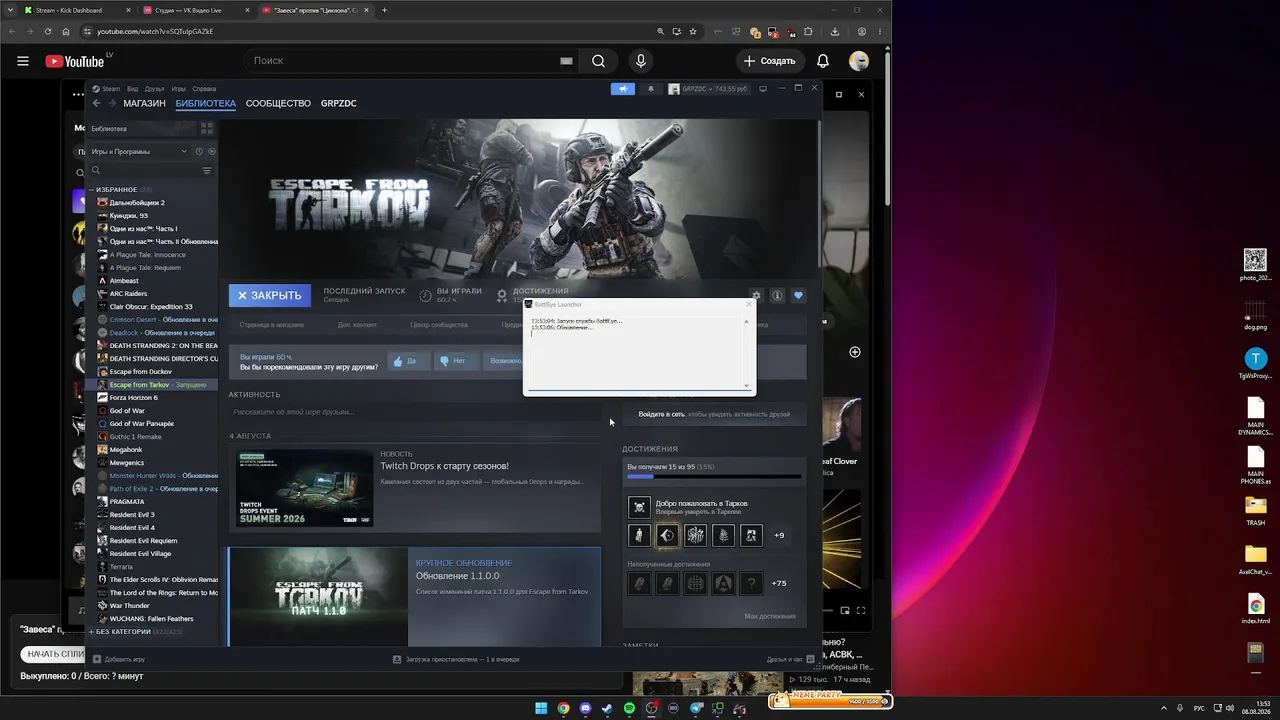Open YouTube account avatar menu
This screenshot has height=720, width=1280.
pyautogui.click(x=859, y=61)
